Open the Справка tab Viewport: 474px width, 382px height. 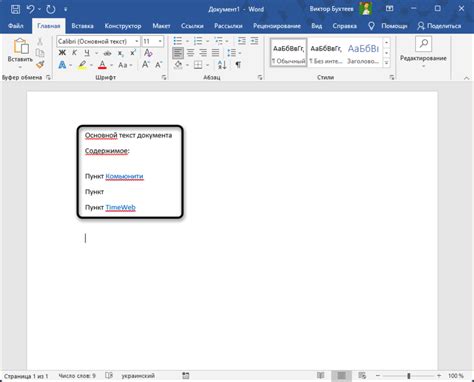[x=344, y=26]
